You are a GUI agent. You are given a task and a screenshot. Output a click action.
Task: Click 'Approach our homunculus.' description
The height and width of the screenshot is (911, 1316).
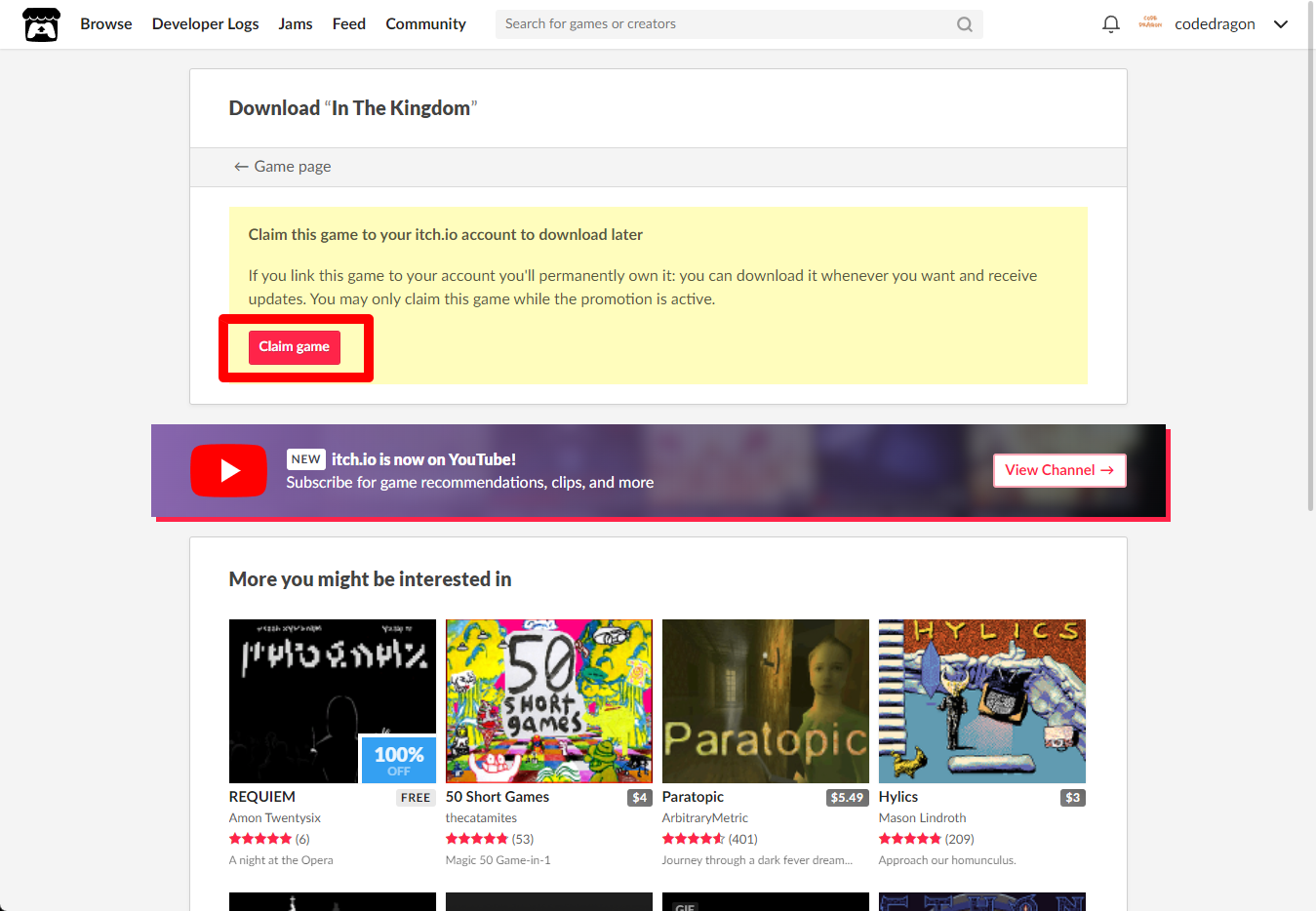(x=947, y=860)
